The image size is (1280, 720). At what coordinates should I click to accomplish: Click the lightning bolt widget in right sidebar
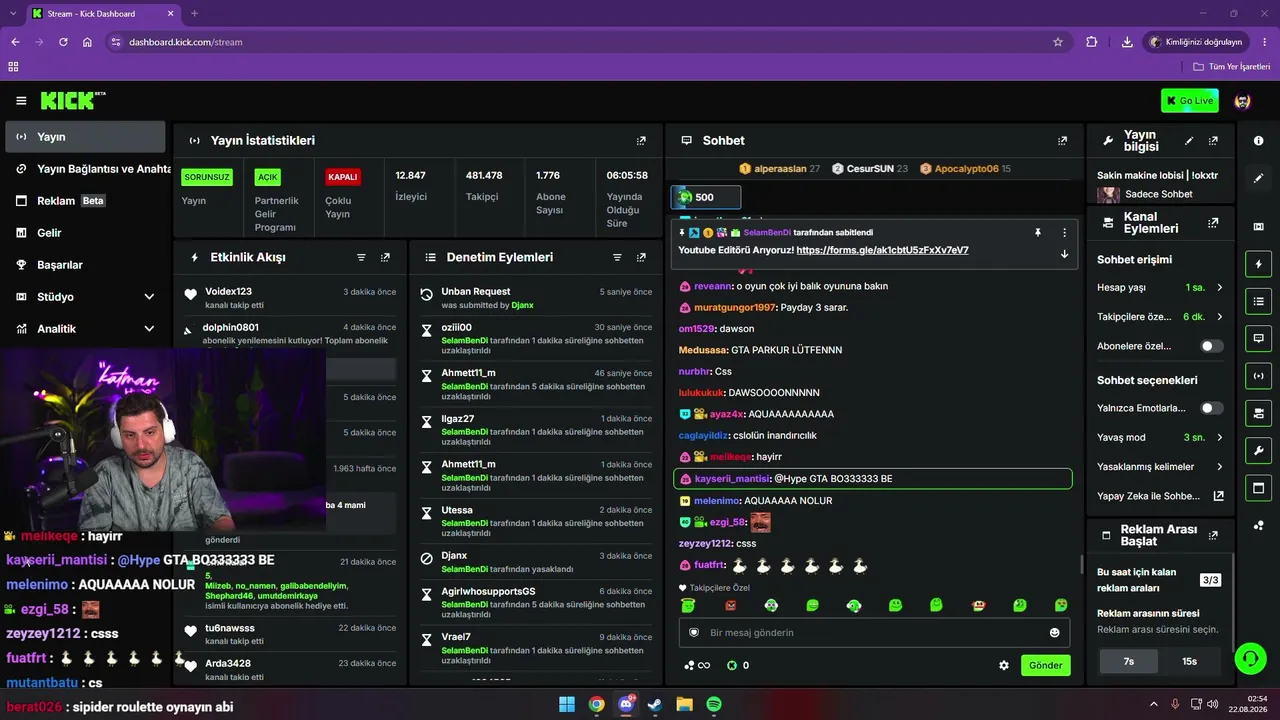coord(1258,264)
